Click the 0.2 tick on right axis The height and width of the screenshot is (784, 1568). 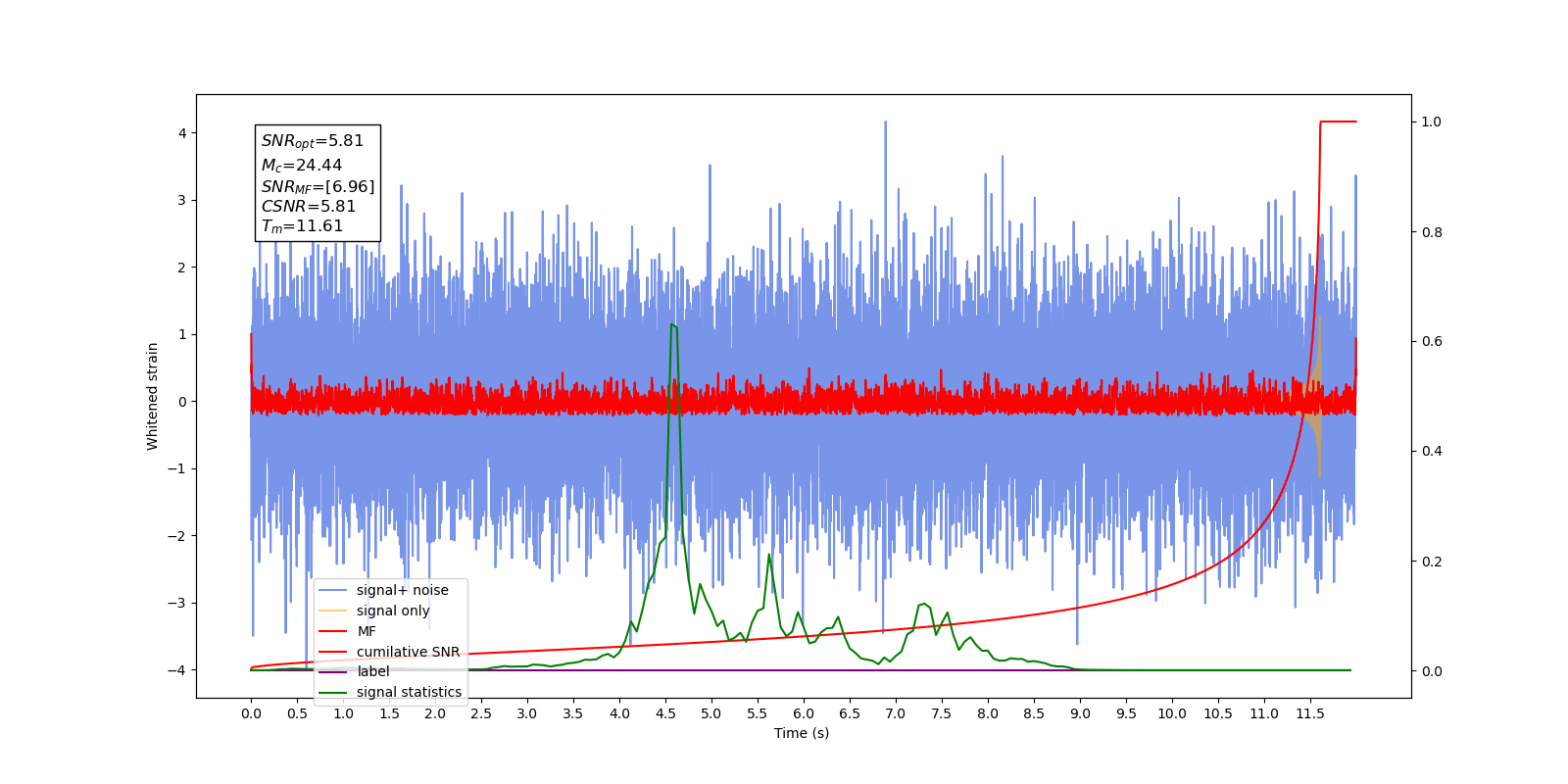(x=1432, y=562)
